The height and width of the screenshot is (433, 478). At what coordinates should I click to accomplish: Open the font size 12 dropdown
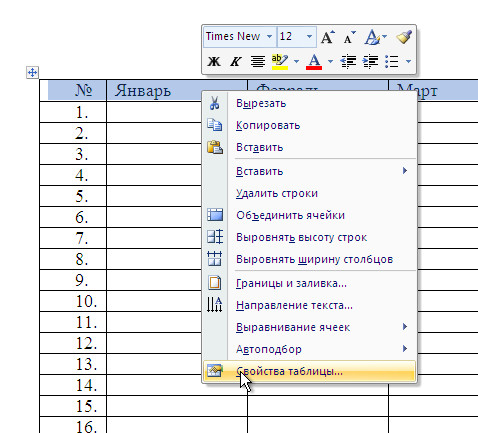coord(309,36)
